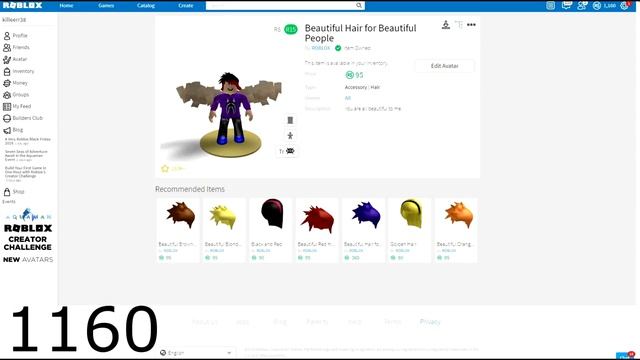Viewport: 640px width, 360px height.
Task: Open the Seven Seas of Adventure blog link
Action: pyautogui.click(x=26, y=155)
